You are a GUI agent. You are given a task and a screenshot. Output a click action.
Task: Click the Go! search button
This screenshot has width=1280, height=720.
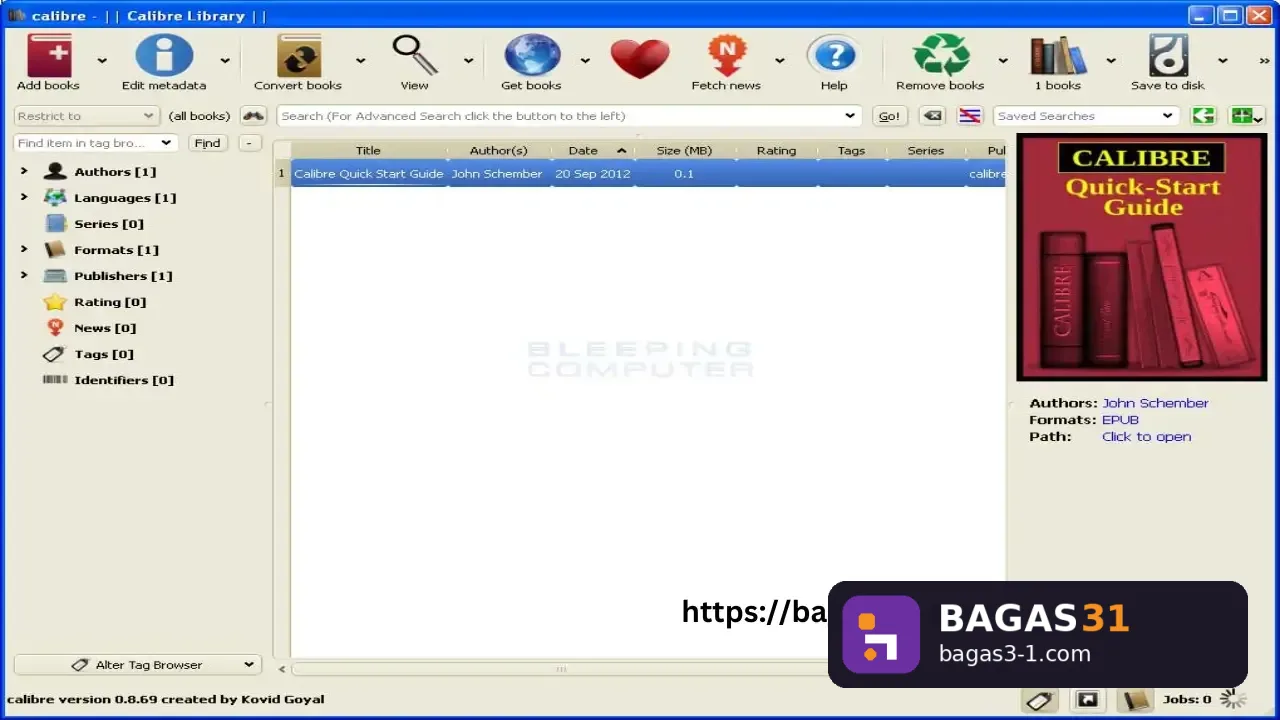pos(889,116)
